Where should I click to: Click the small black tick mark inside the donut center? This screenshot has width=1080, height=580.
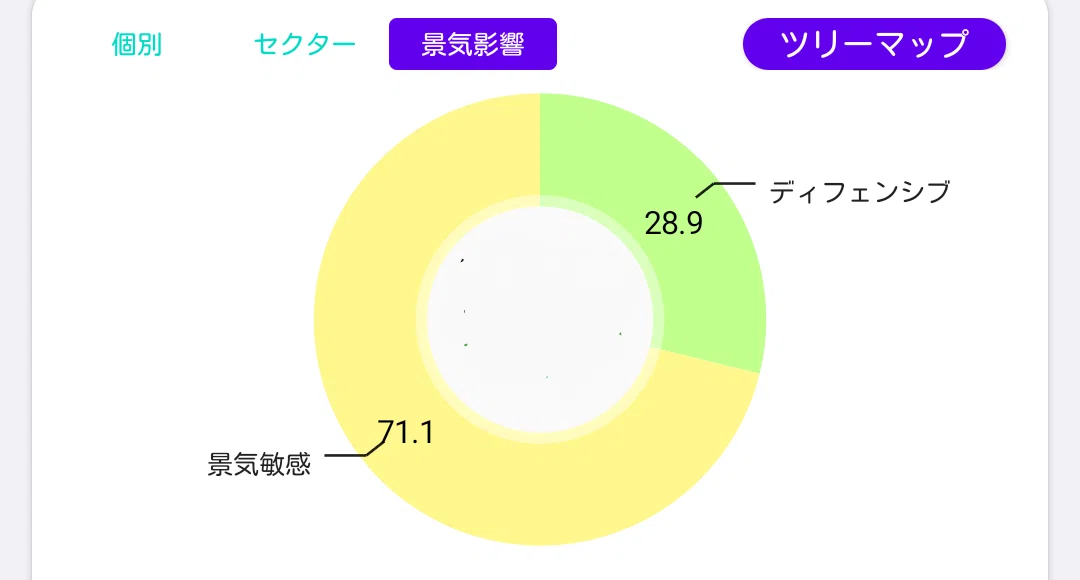pyautogui.click(x=462, y=260)
